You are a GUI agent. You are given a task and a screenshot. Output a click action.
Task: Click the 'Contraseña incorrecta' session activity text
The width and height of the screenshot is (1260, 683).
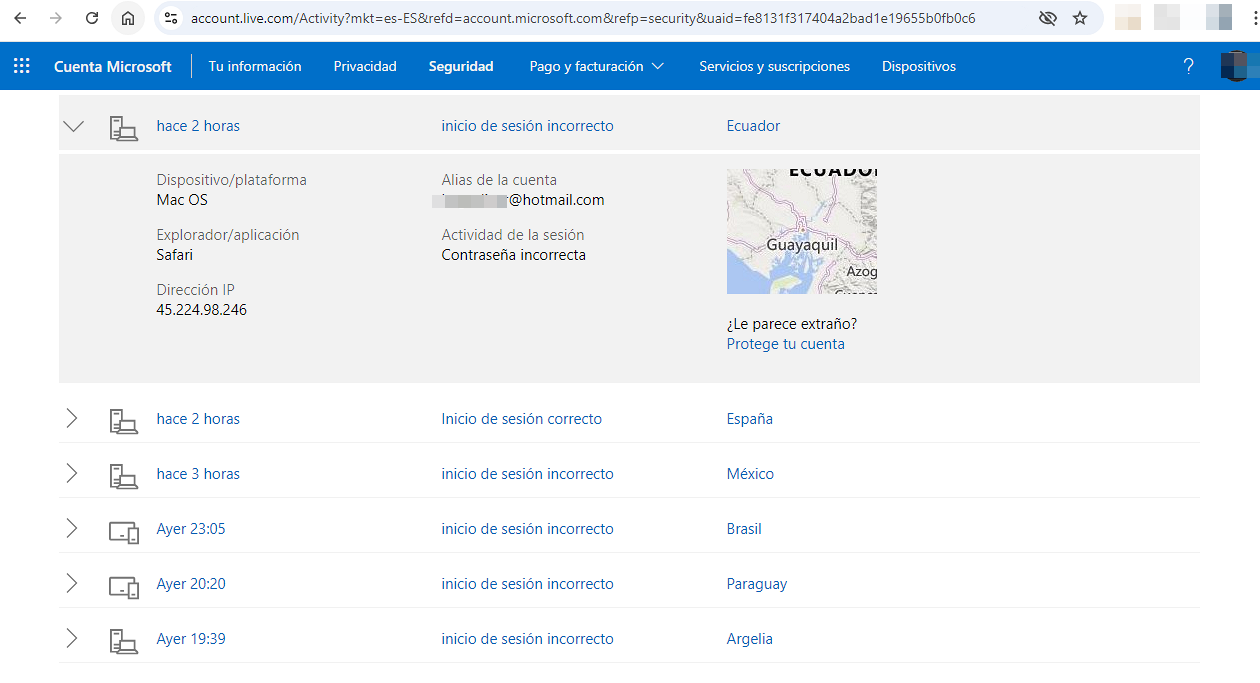pyautogui.click(x=513, y=255)
